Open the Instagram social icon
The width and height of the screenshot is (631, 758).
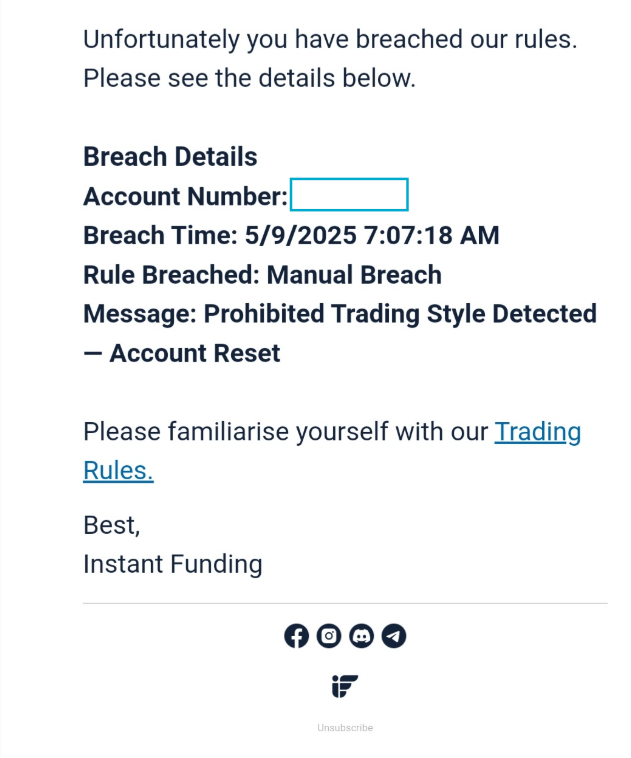[329, 636]
